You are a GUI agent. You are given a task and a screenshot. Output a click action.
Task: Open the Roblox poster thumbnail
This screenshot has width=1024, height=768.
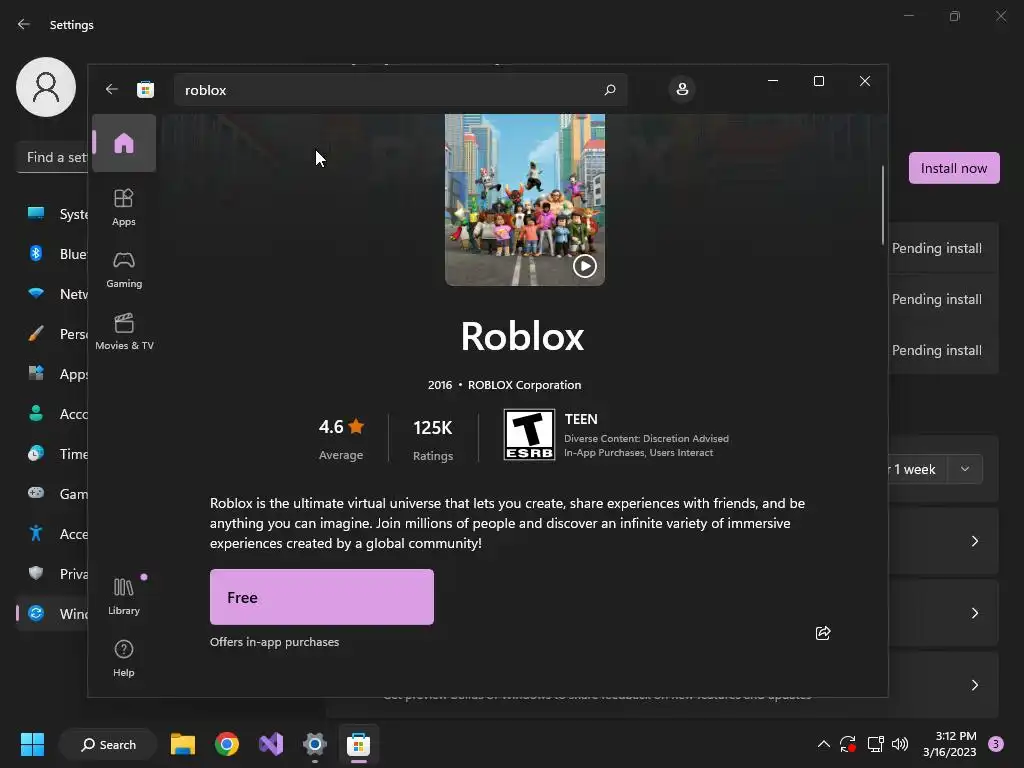[x=524, y=200]
